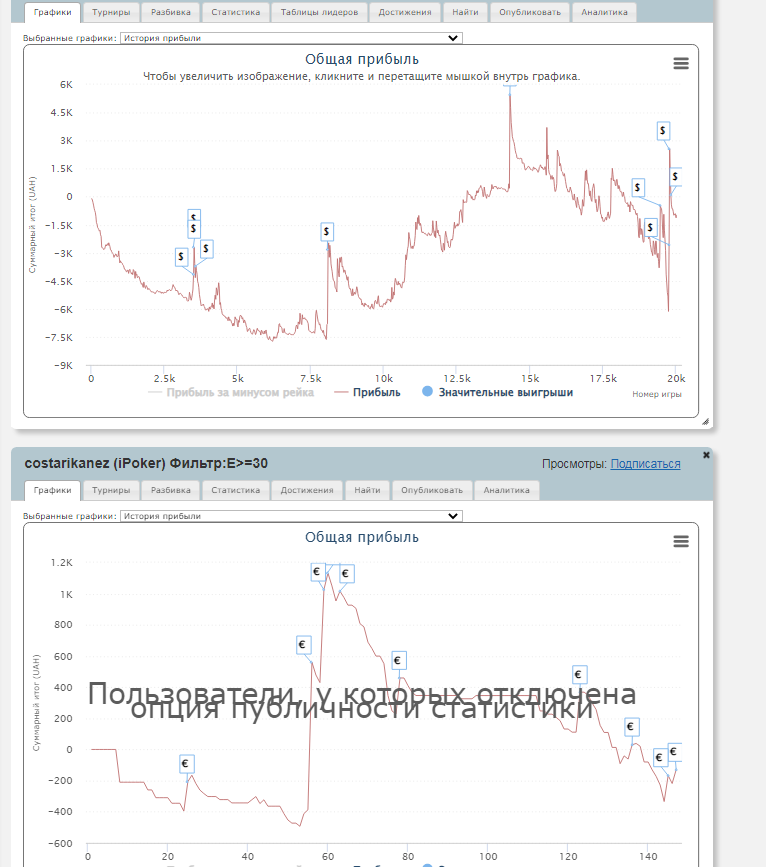This screenshot has width=766, height=867.
Task: Click the resize grip on the top chart
Action: coord(705,421)
